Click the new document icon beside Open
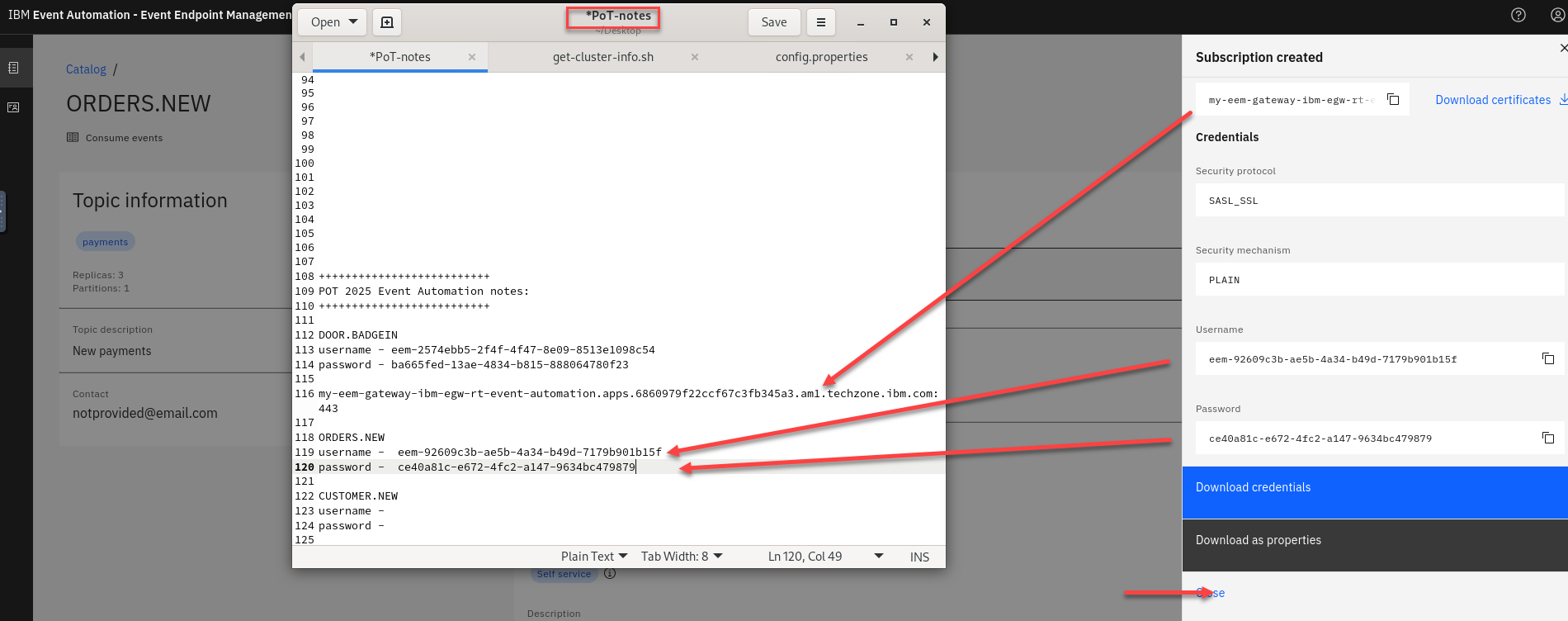Viewport: 1568px width, 621px height. pos(387,22)
